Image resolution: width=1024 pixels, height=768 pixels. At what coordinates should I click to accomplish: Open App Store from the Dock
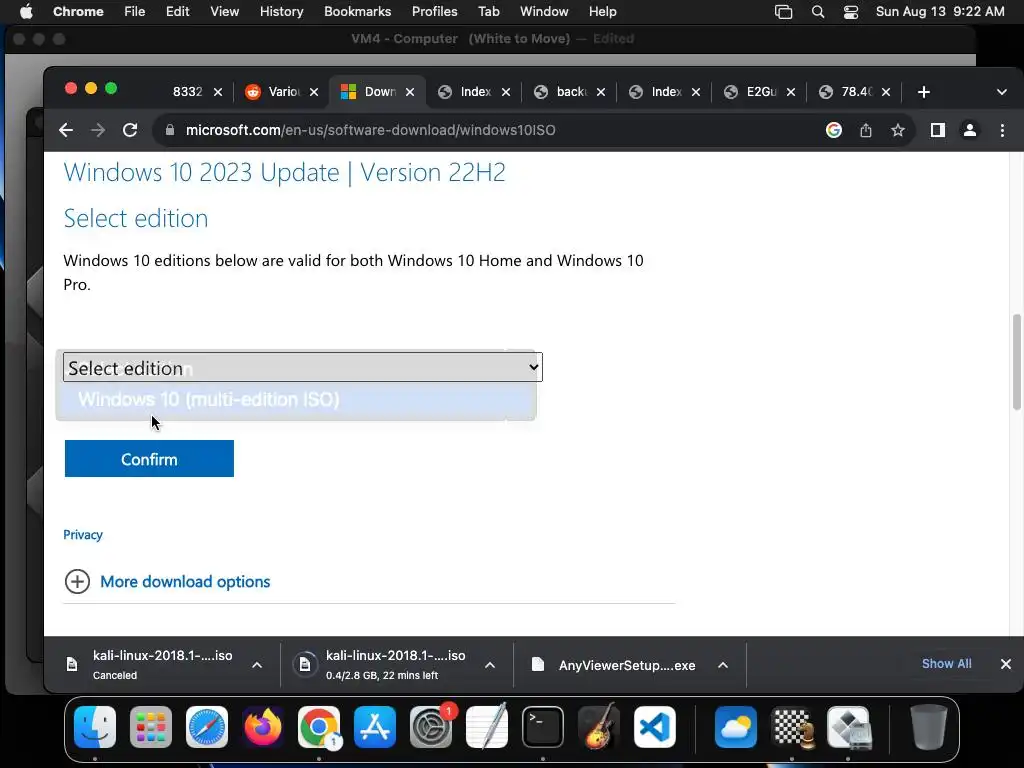[375, 727]
